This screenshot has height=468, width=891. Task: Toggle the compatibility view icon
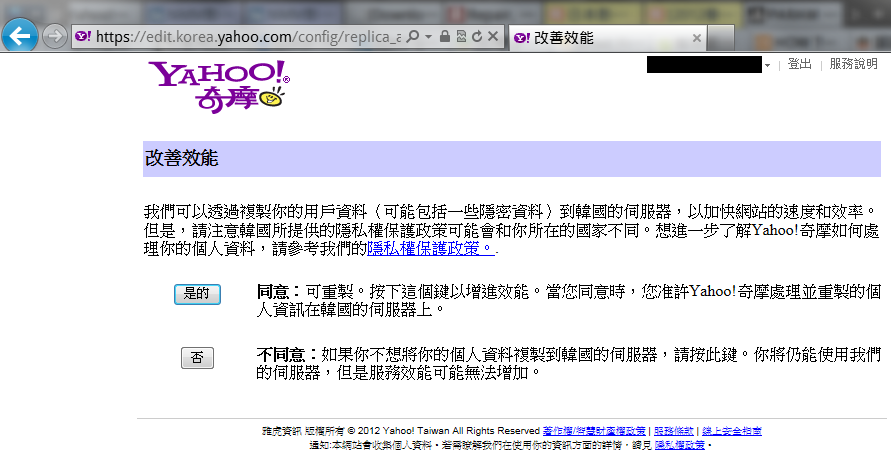pyautogui.click(x=461, y=37)
